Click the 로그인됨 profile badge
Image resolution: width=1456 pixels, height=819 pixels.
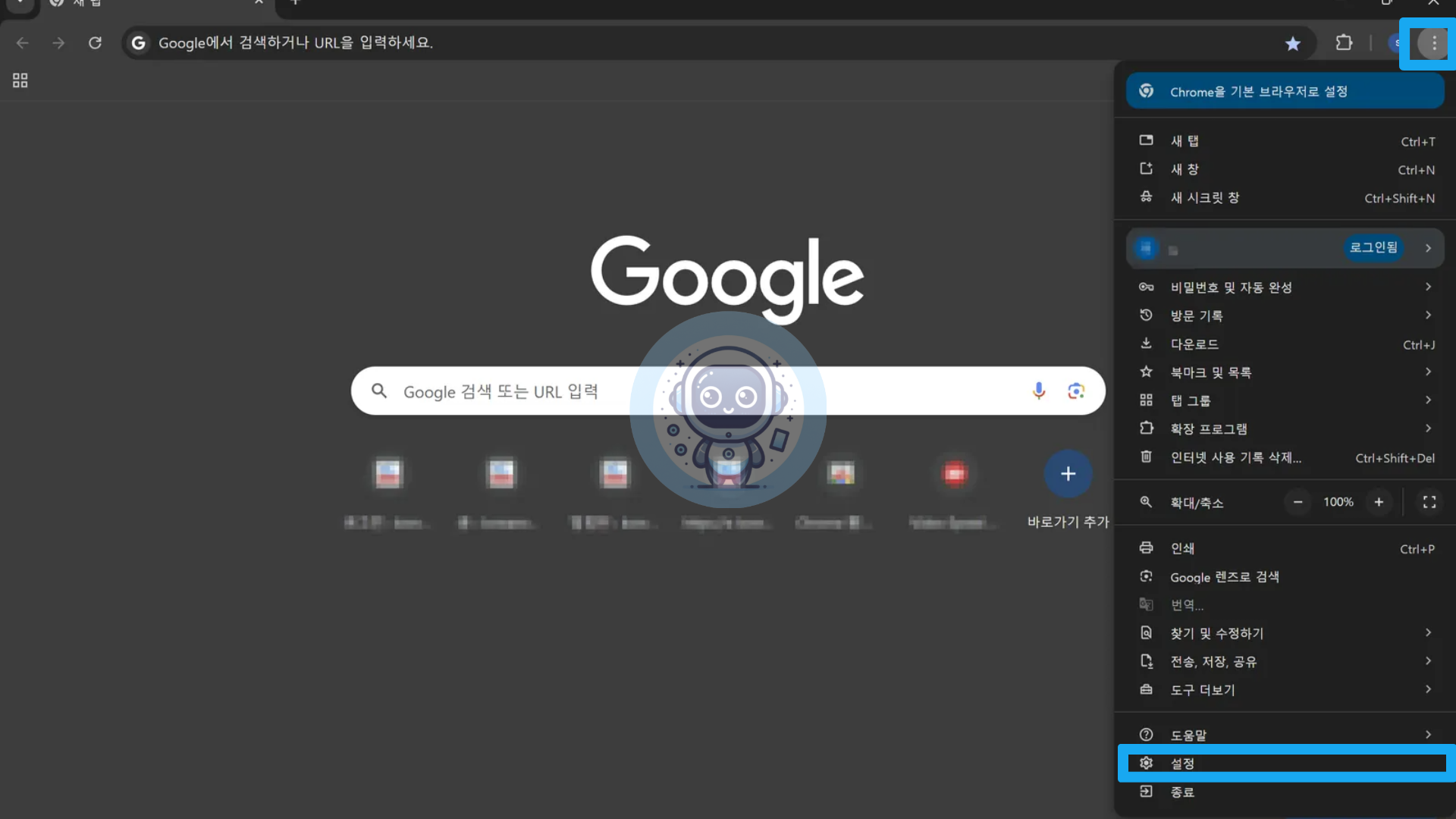(x=1373, y=248)
